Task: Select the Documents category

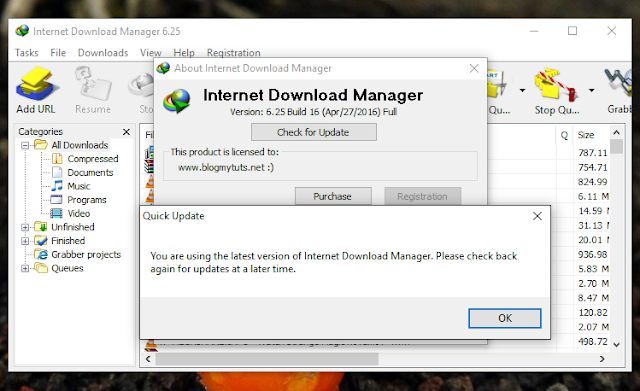Action: point(90,173)
